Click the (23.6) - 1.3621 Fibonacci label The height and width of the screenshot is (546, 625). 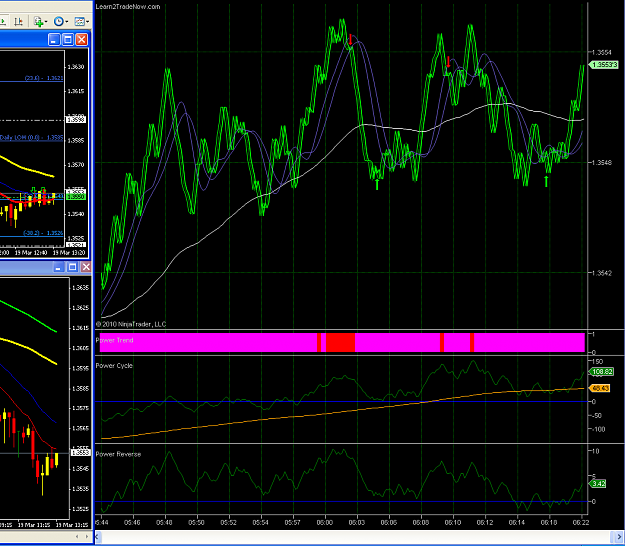pos(44,78)
